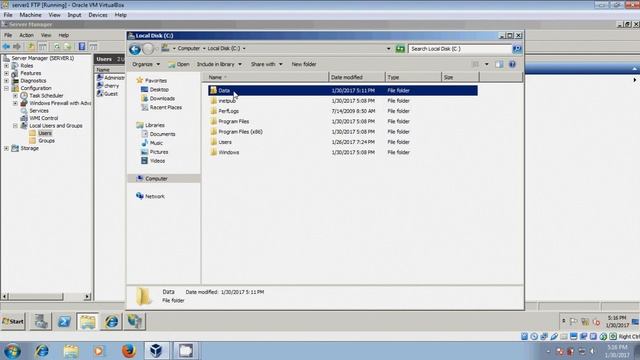Open the Music library

pyautogui.click(x=156, y=143)
